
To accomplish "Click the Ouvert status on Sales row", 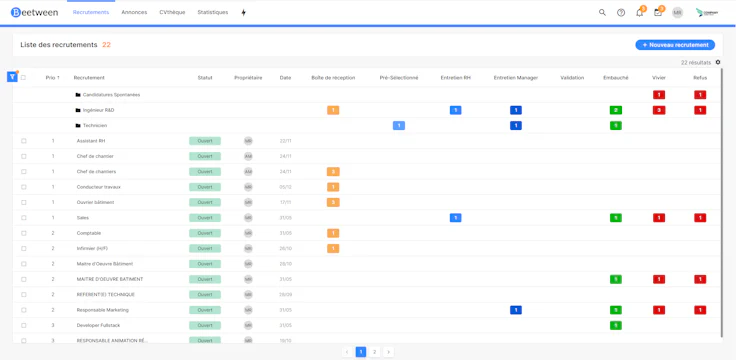I will [205, 218].
